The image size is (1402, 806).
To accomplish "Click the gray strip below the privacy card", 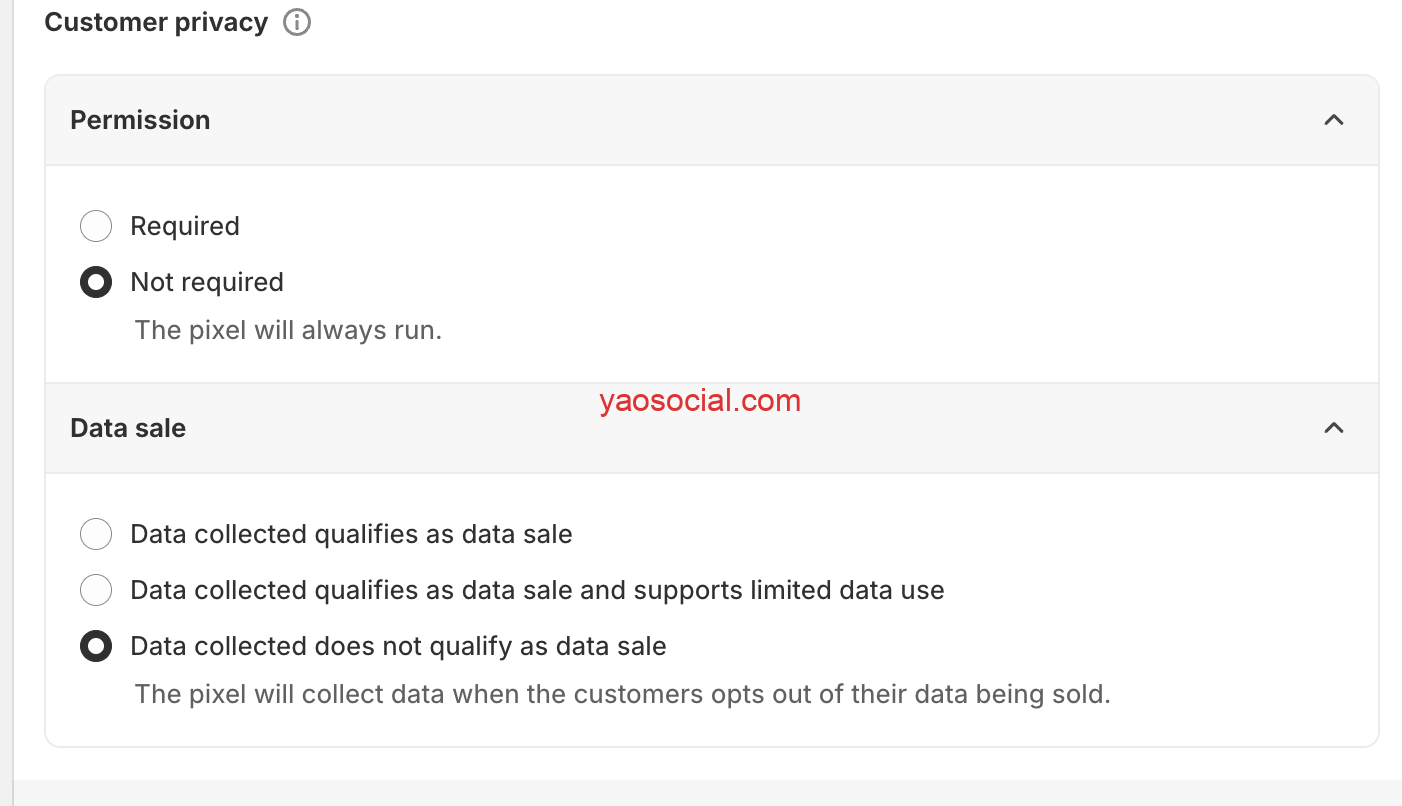I will pyautogui.click(x=700, y=792).
